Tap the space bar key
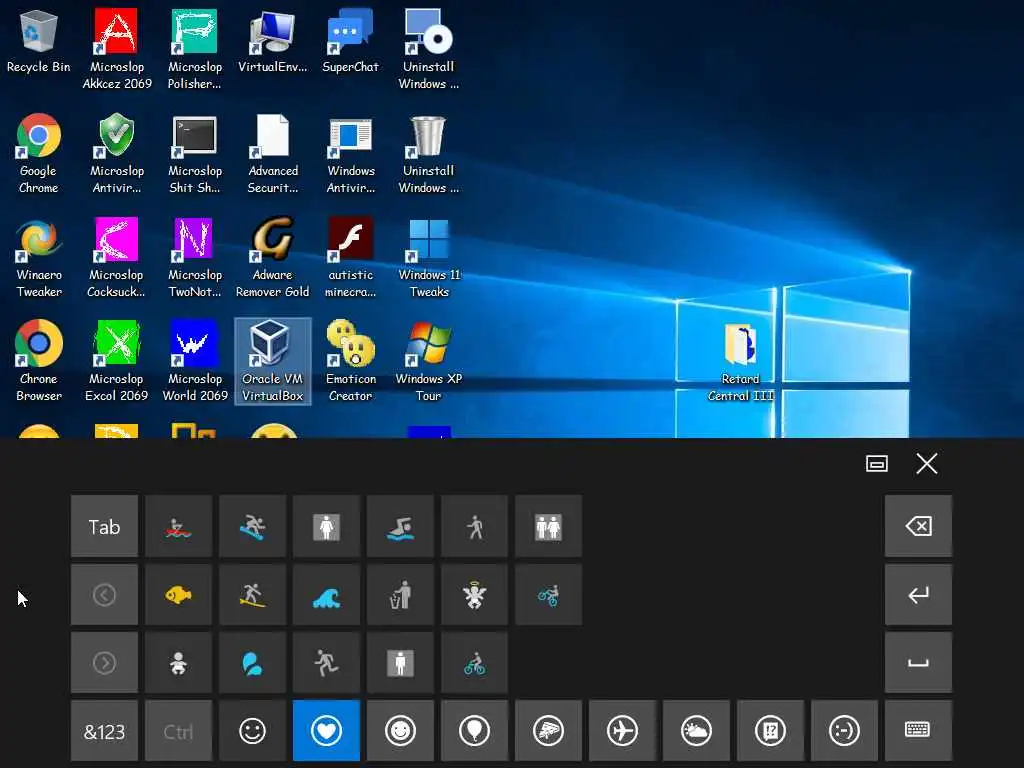1024x768 pixels. [x=918, y=663]
